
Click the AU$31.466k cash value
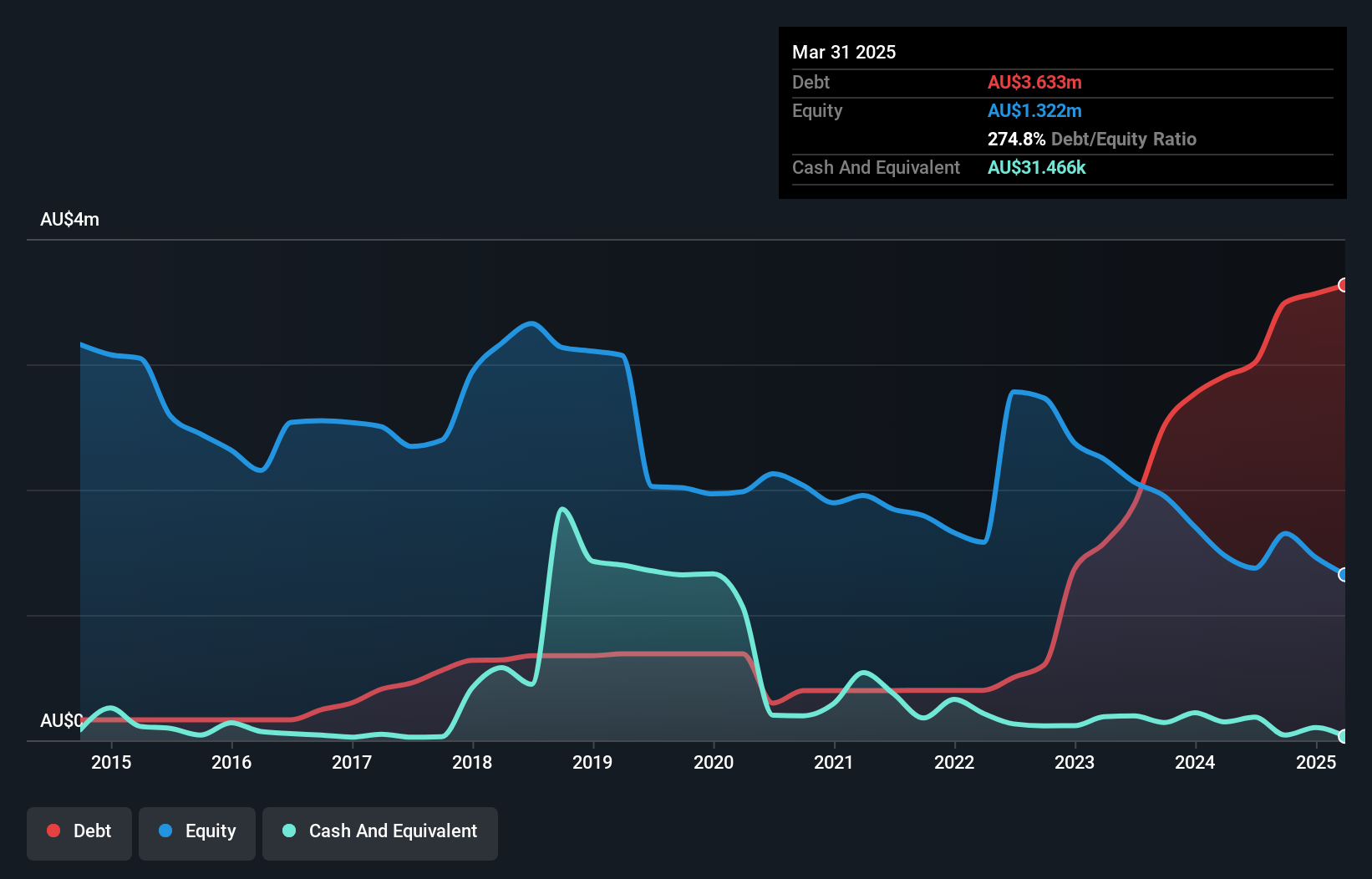(1037, 167)
